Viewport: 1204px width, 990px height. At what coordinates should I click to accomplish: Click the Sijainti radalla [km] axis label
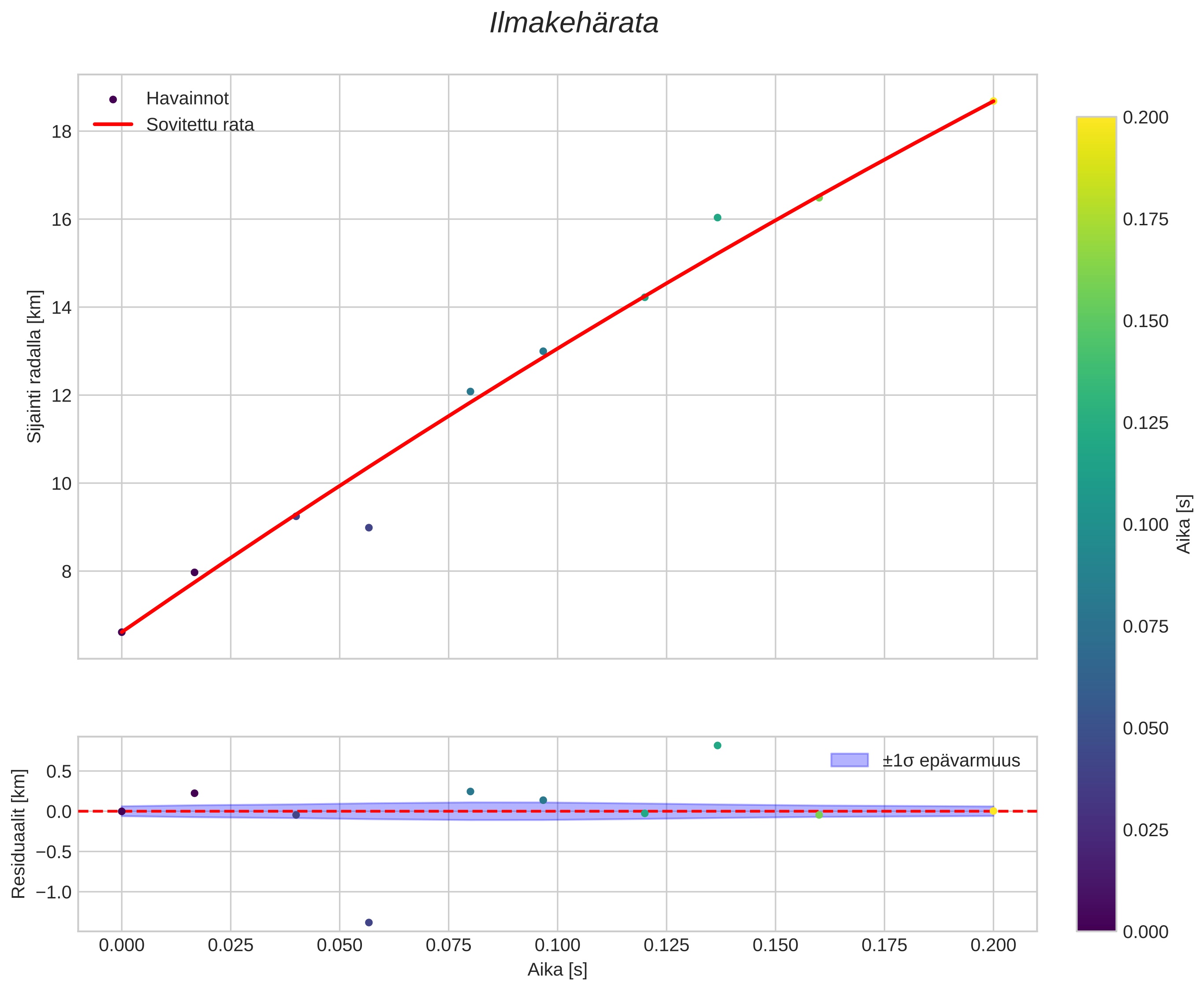click(x=34, y=366)
